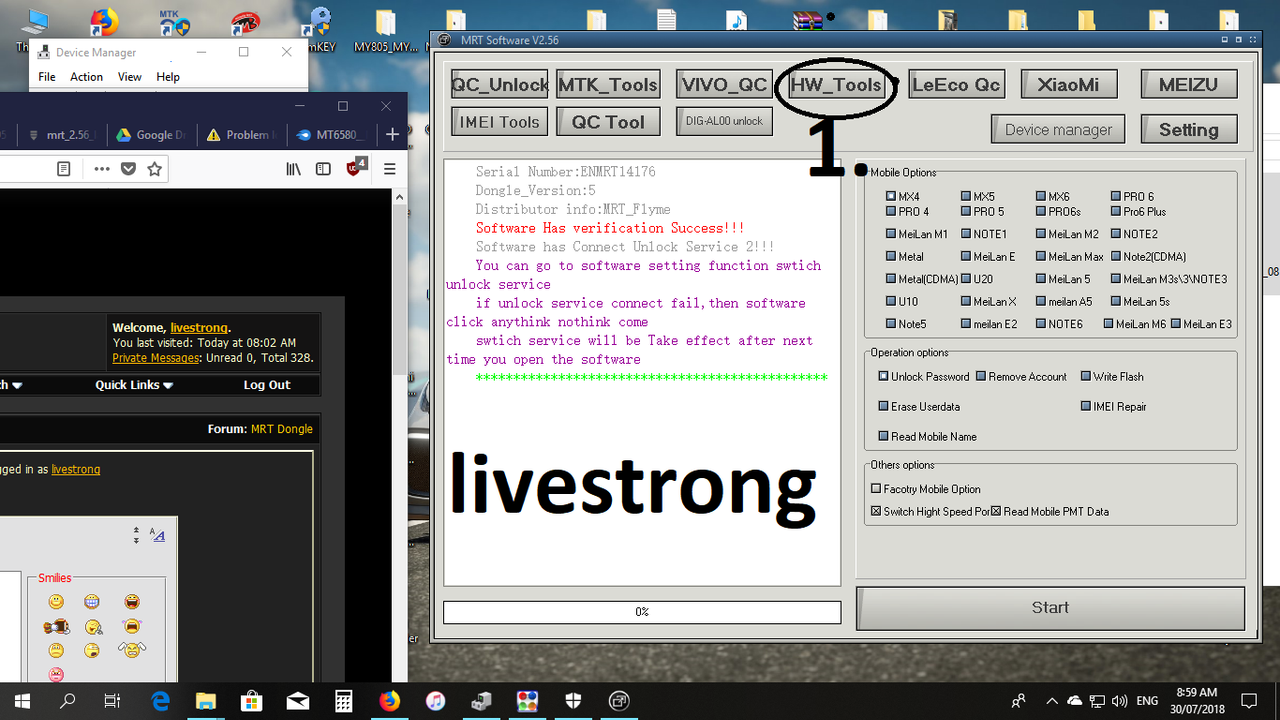Click DIG-AL00 unlock button

click(724, 121)
